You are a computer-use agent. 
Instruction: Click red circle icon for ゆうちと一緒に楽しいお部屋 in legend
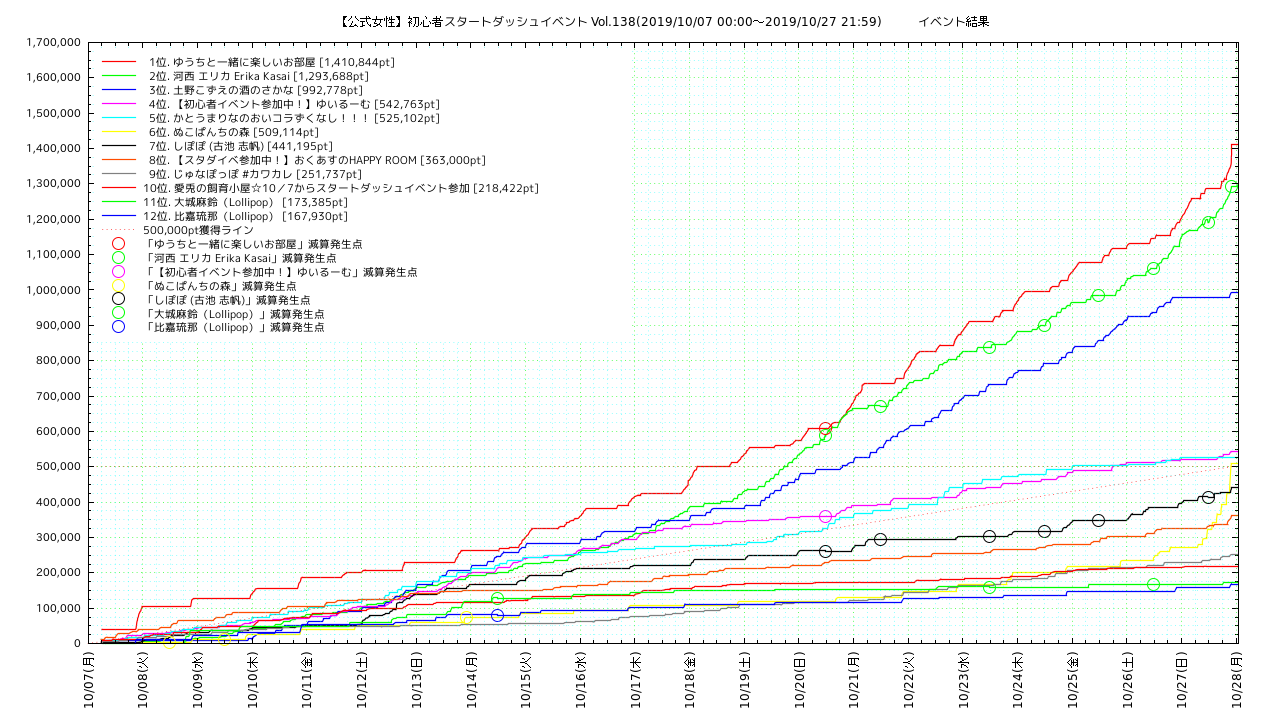point(119,244)
